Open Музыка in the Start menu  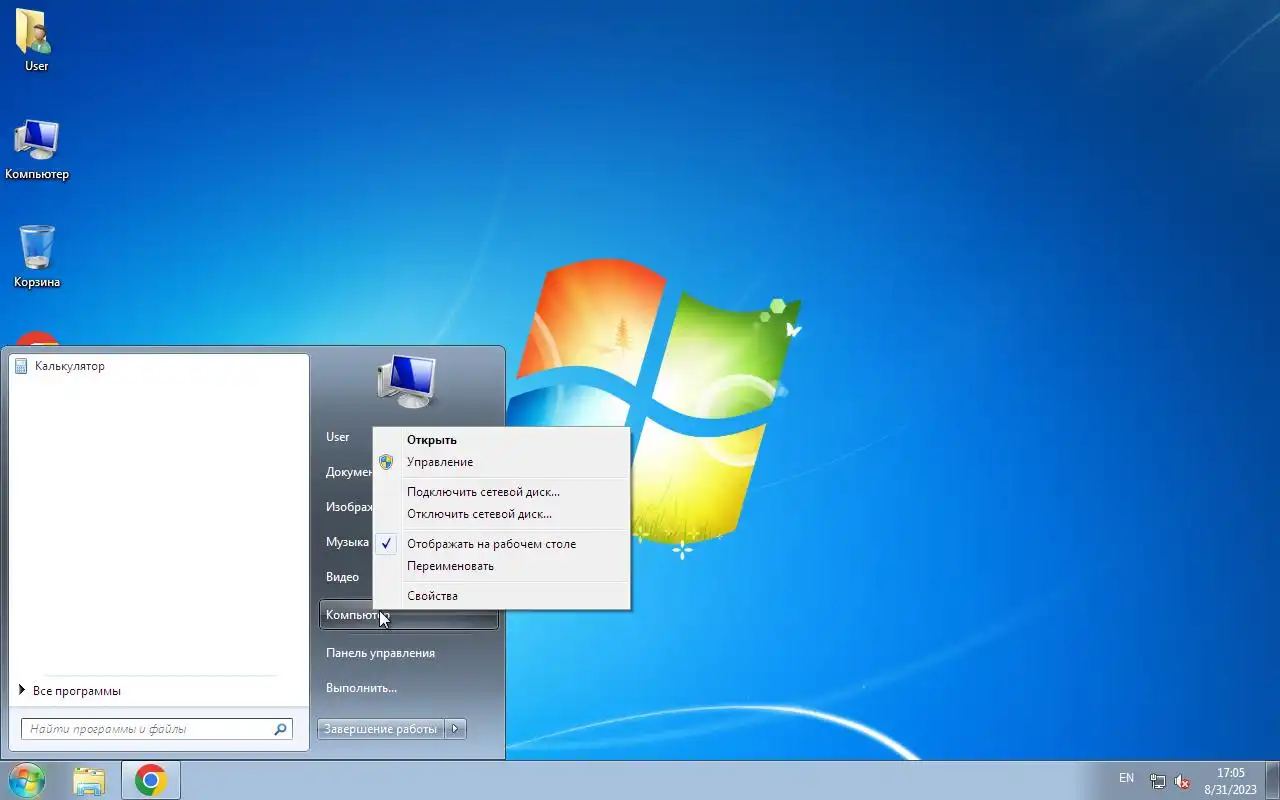click(347, 542)
